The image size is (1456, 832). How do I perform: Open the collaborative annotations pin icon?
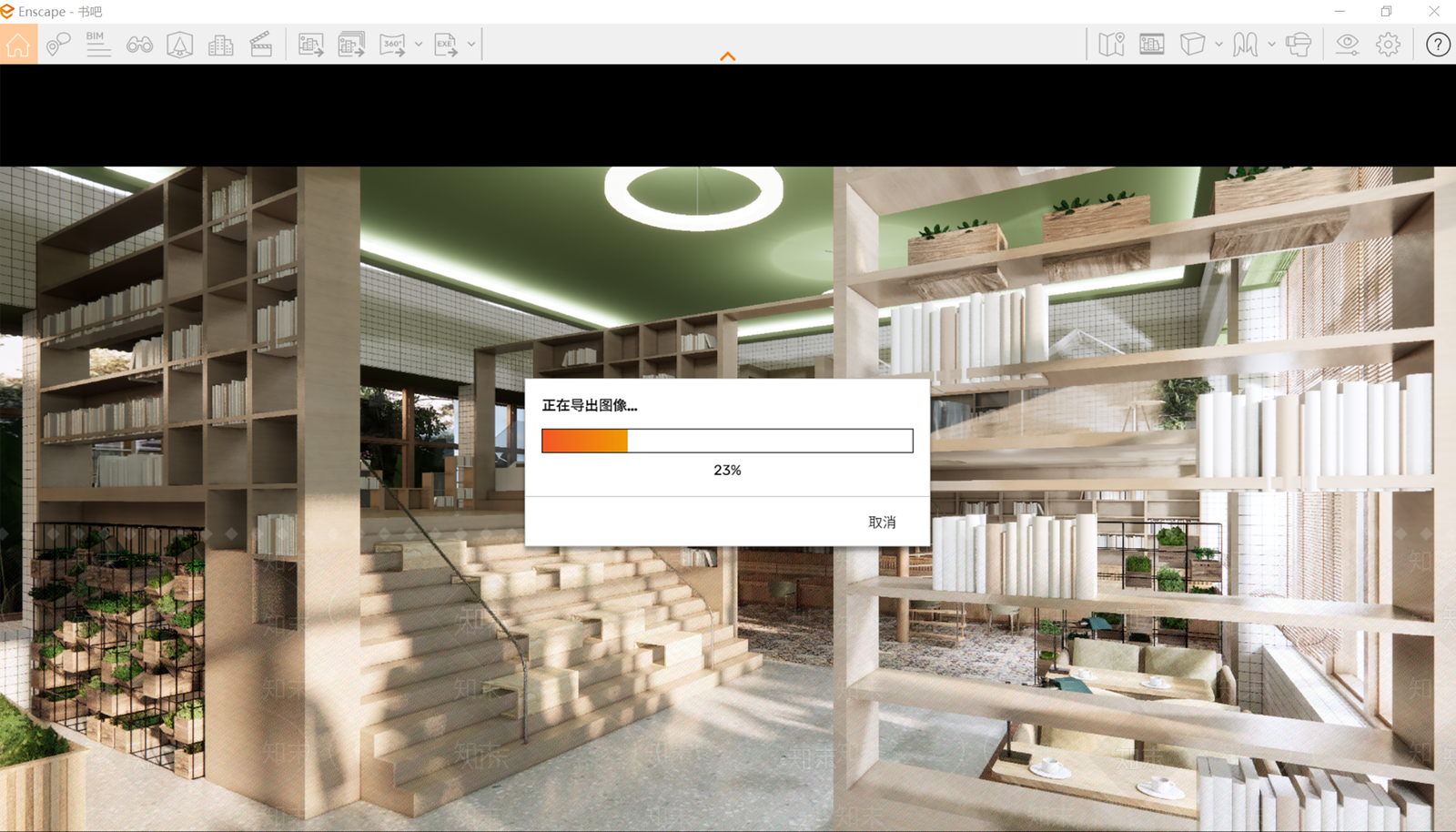[x=58, y=45]
